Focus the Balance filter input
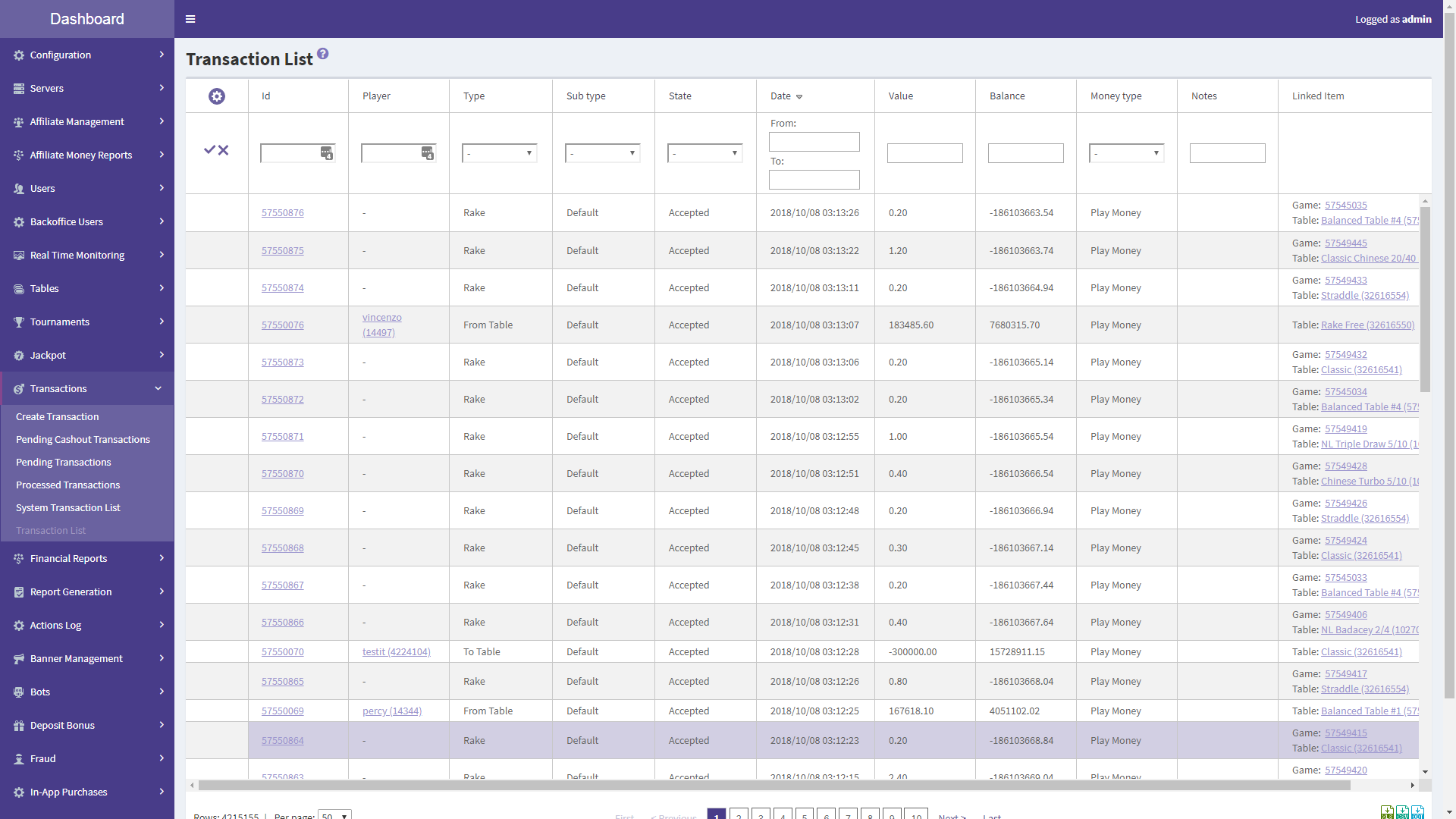 point(1026,153)
